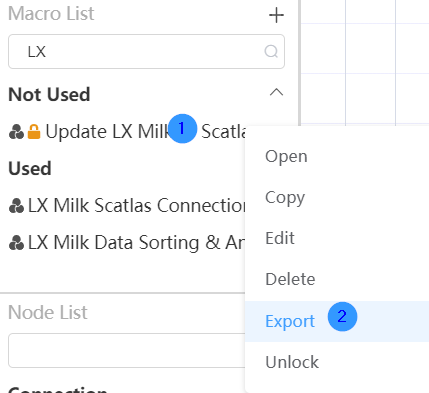The image size is (429, 393).
Task: Click the cluster icon beside LX Milk Data Sorting
Action: 16,243
